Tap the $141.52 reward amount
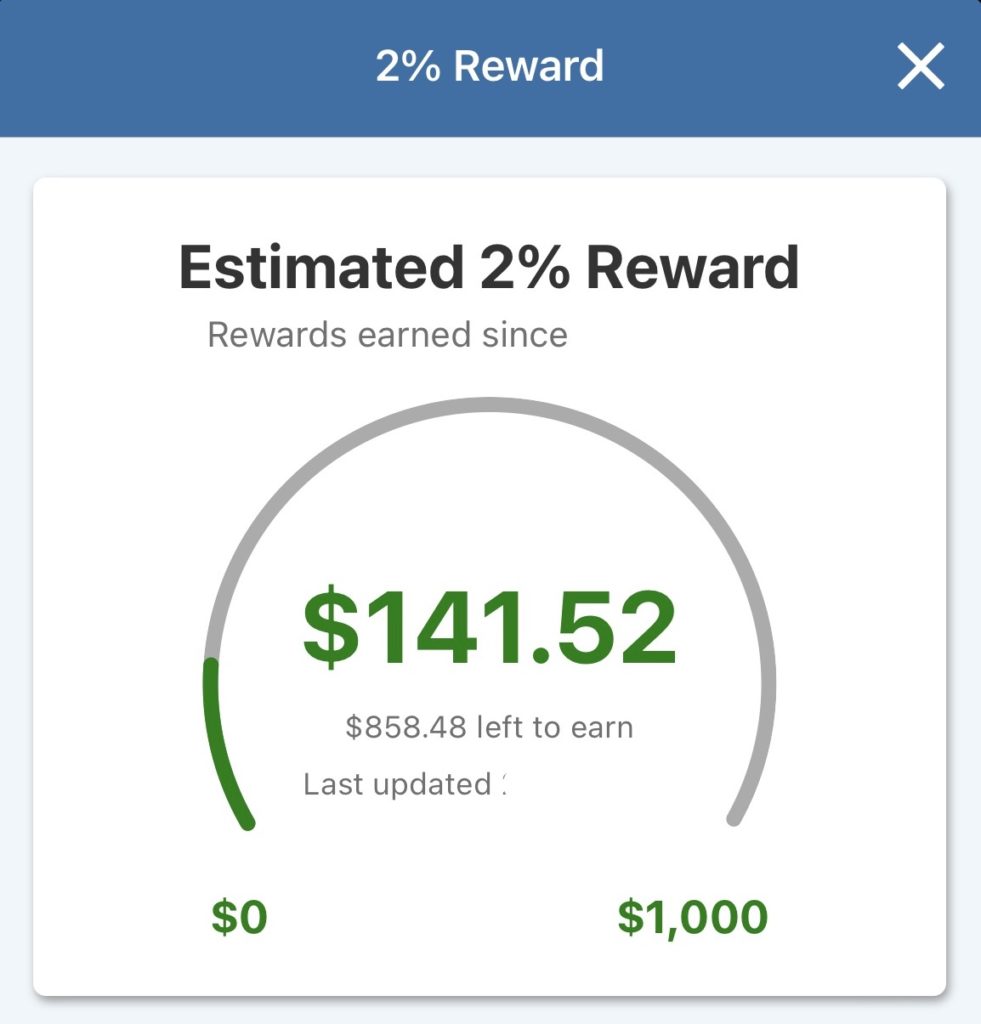The image size is (981, 1024). (x=489, y=628)
